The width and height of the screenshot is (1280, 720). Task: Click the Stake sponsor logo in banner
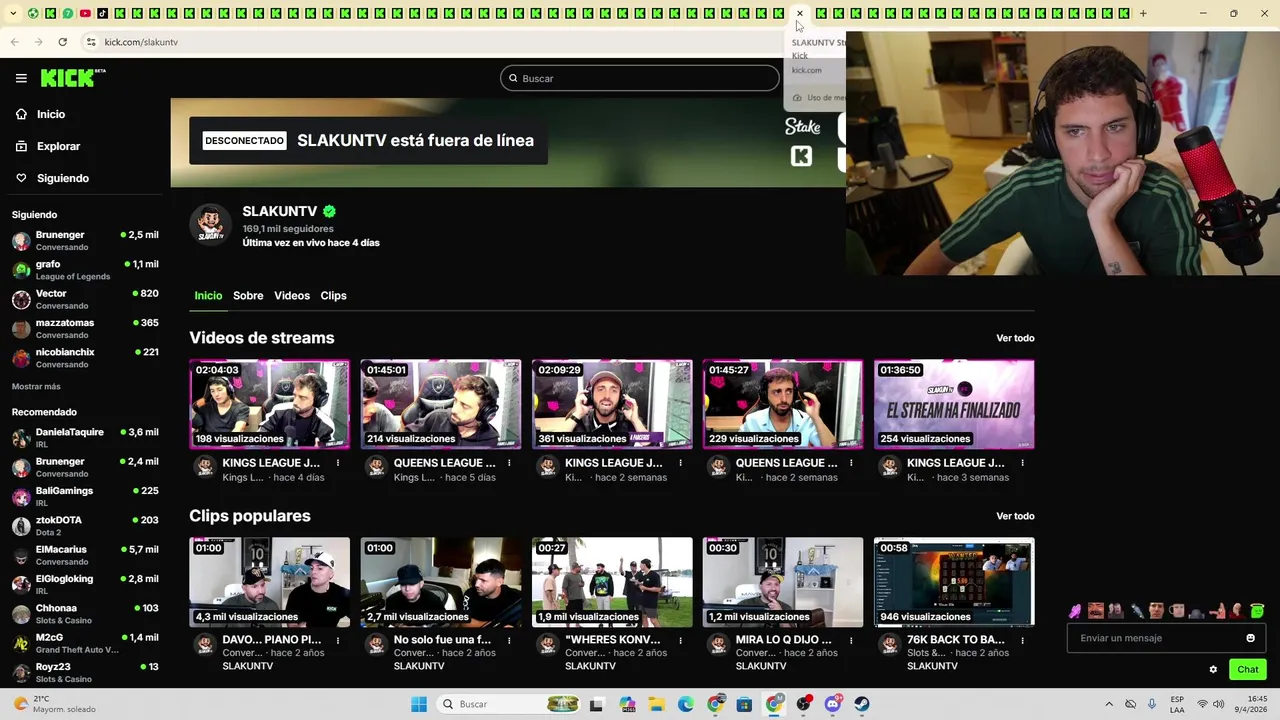coord(802,127)
